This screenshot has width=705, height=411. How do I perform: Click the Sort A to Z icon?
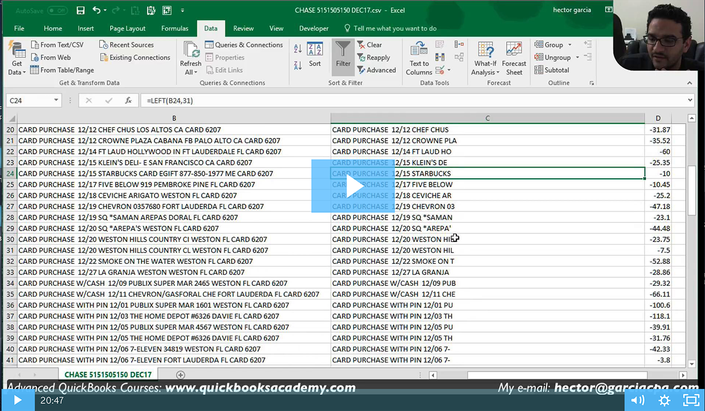coord(298,49)
